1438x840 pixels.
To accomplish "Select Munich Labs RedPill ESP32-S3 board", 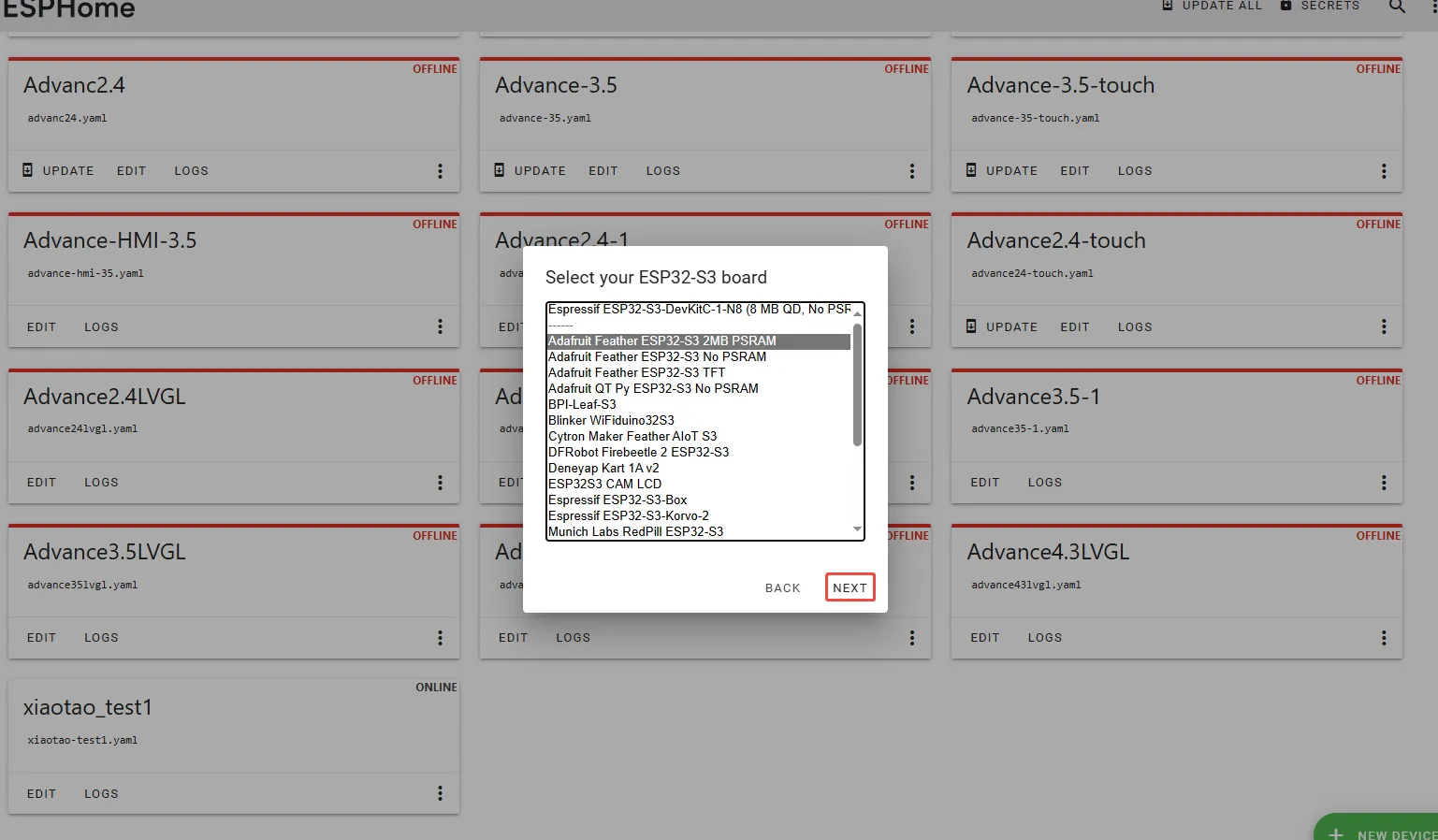I will coord(699,532).
